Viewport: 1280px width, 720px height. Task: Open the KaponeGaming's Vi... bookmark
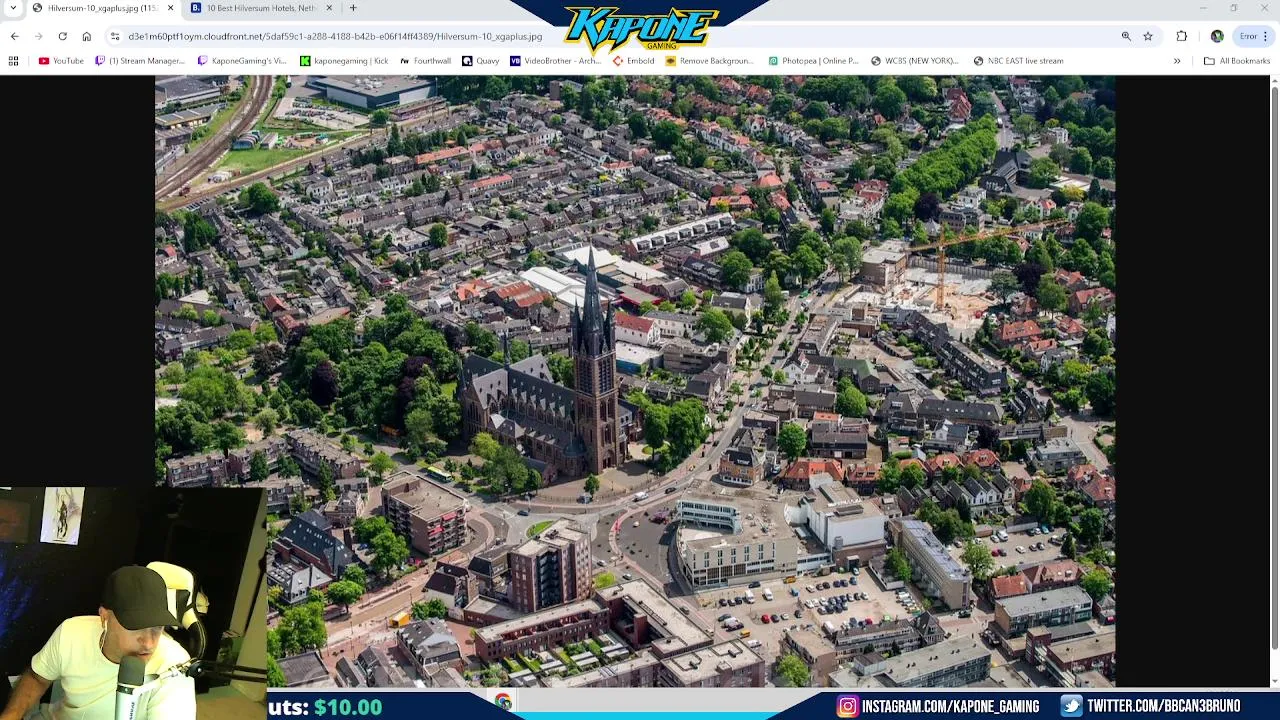pos(242,61)
